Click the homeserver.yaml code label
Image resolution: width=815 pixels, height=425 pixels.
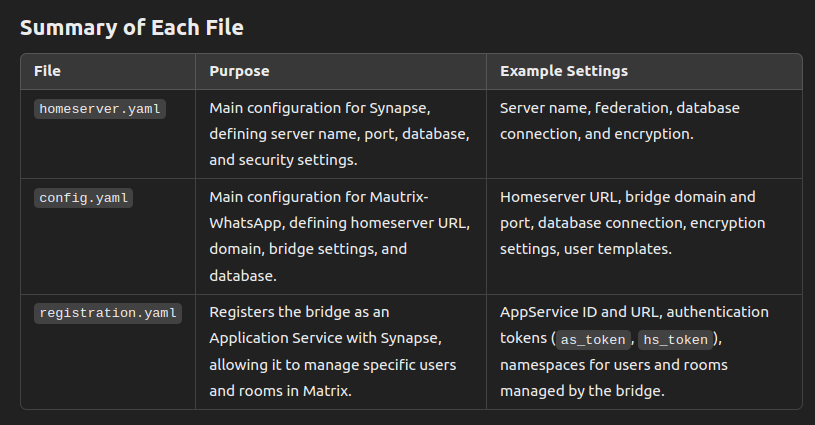100,109
